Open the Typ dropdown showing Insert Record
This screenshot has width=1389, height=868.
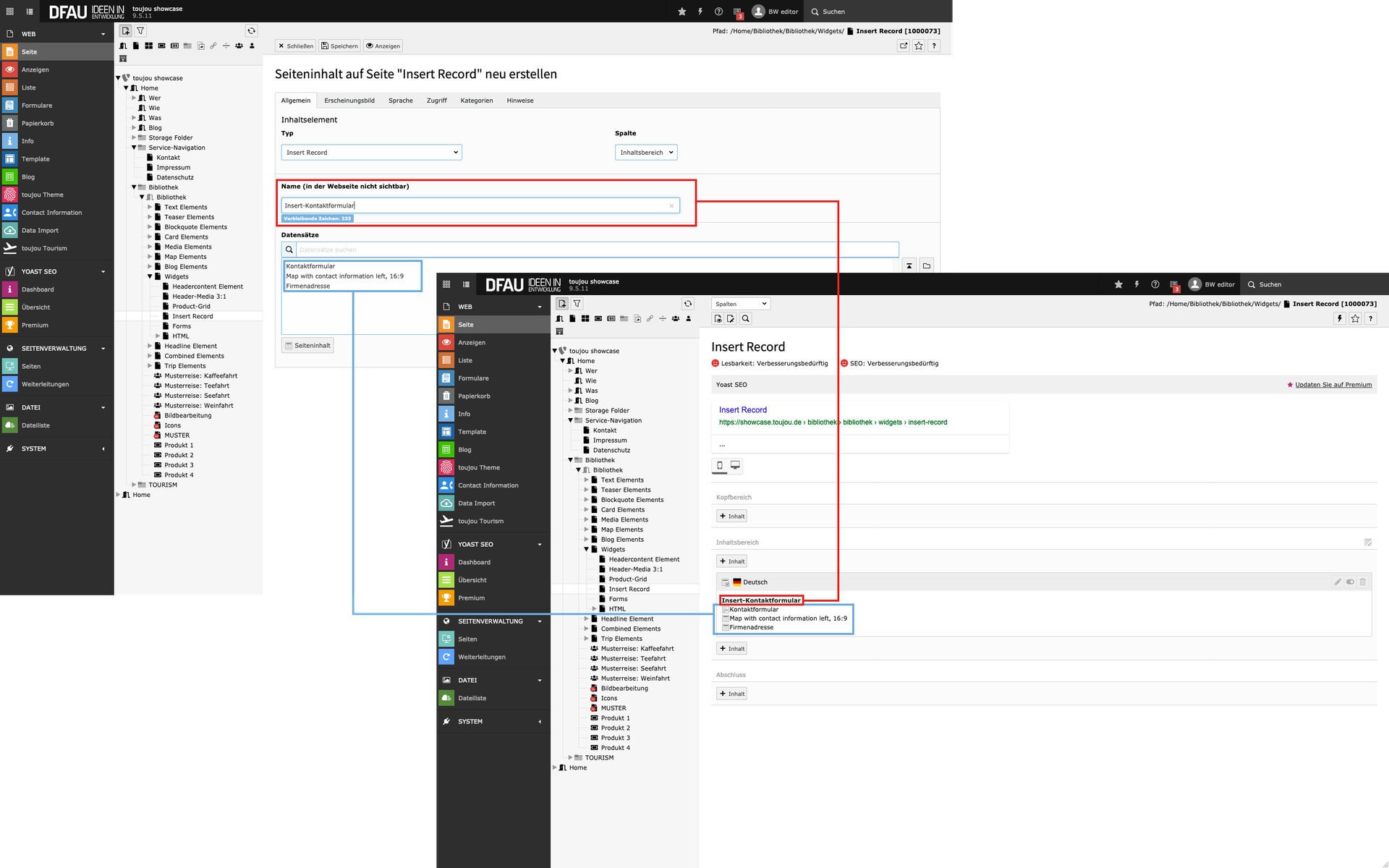click(371, 153)
